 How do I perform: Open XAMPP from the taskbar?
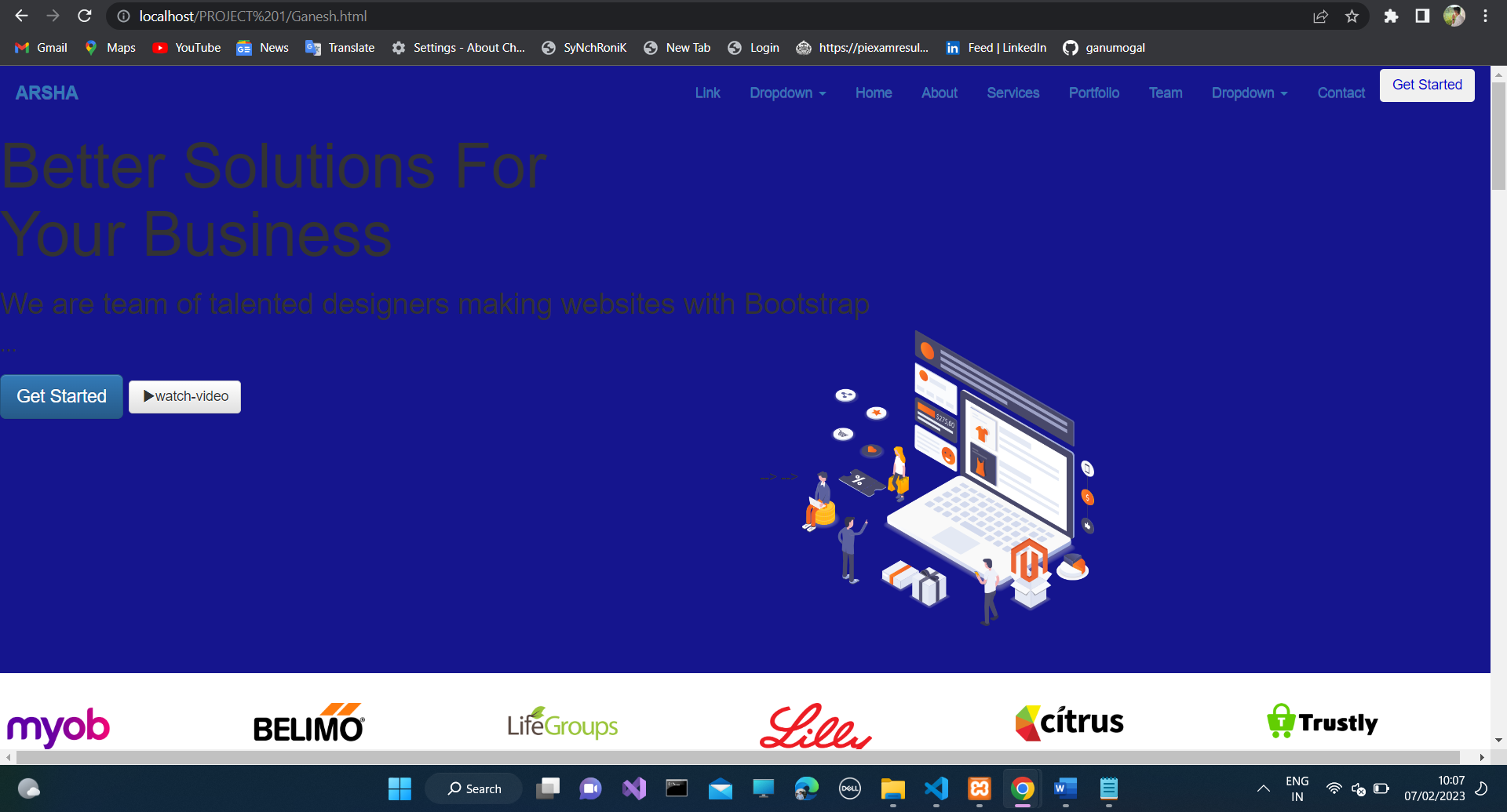point(979,788)
